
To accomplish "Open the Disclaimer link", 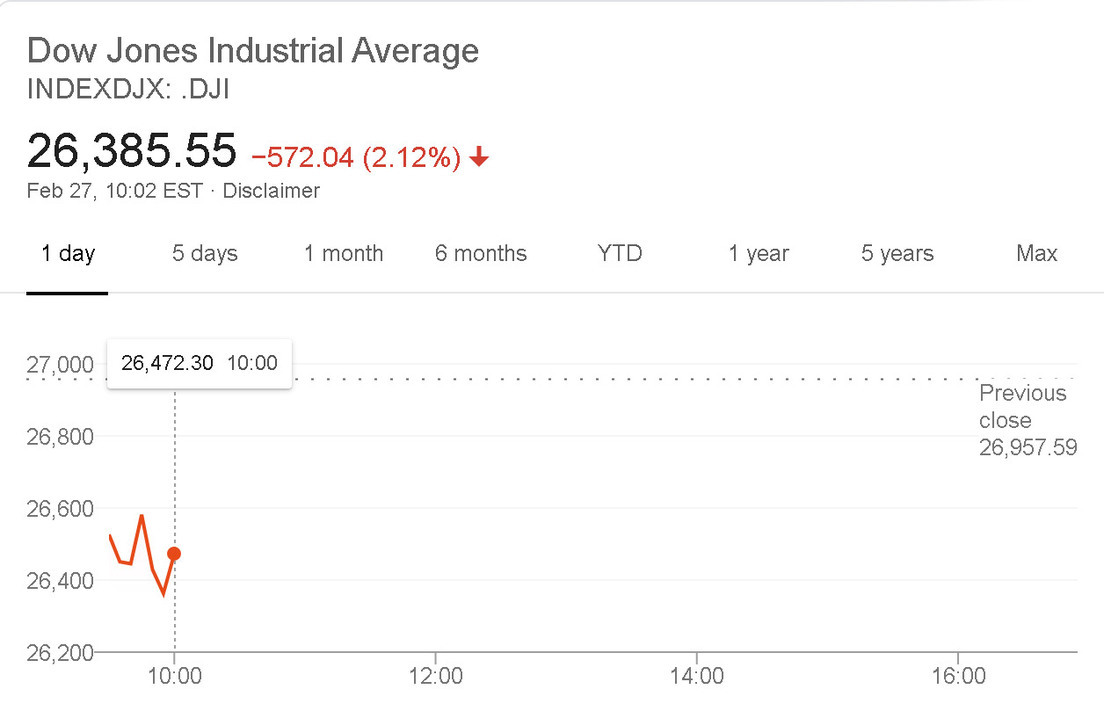I will [x=271, y=191].
